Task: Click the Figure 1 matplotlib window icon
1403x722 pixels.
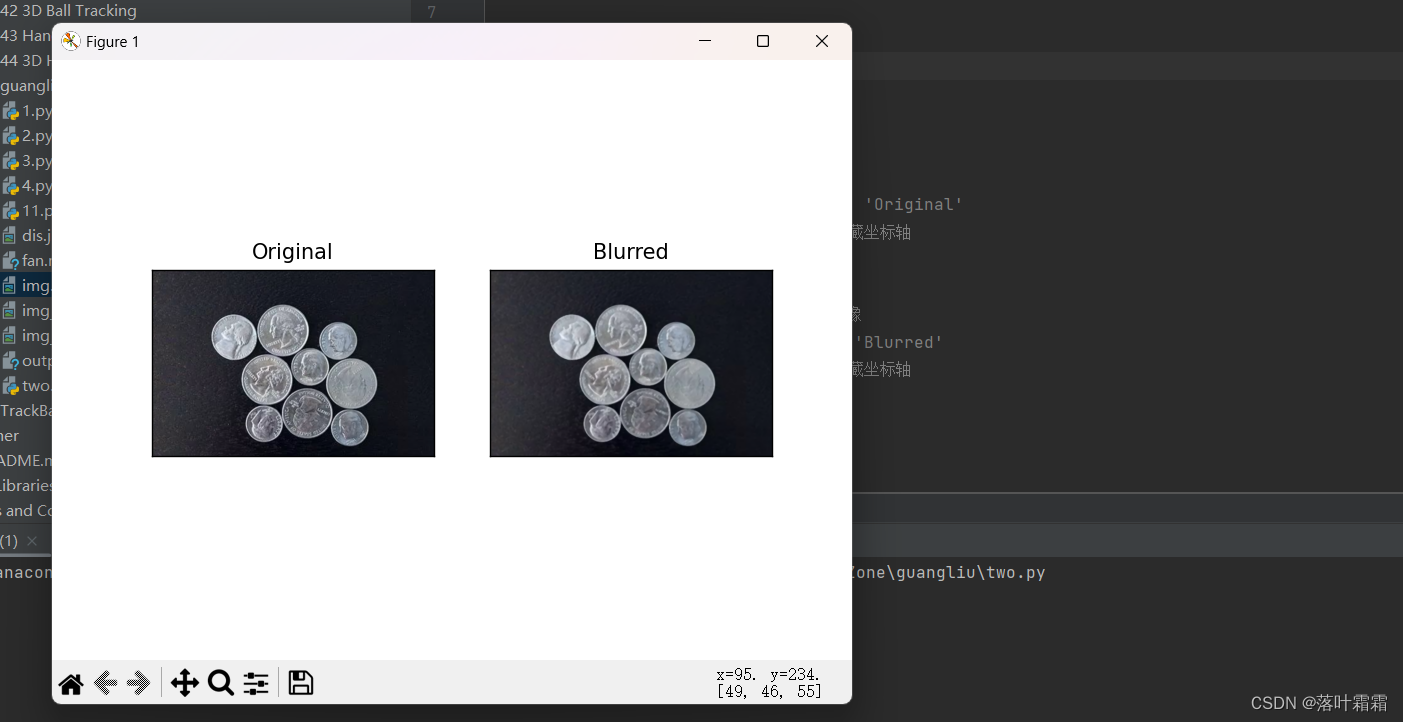Action: point(71,41)
